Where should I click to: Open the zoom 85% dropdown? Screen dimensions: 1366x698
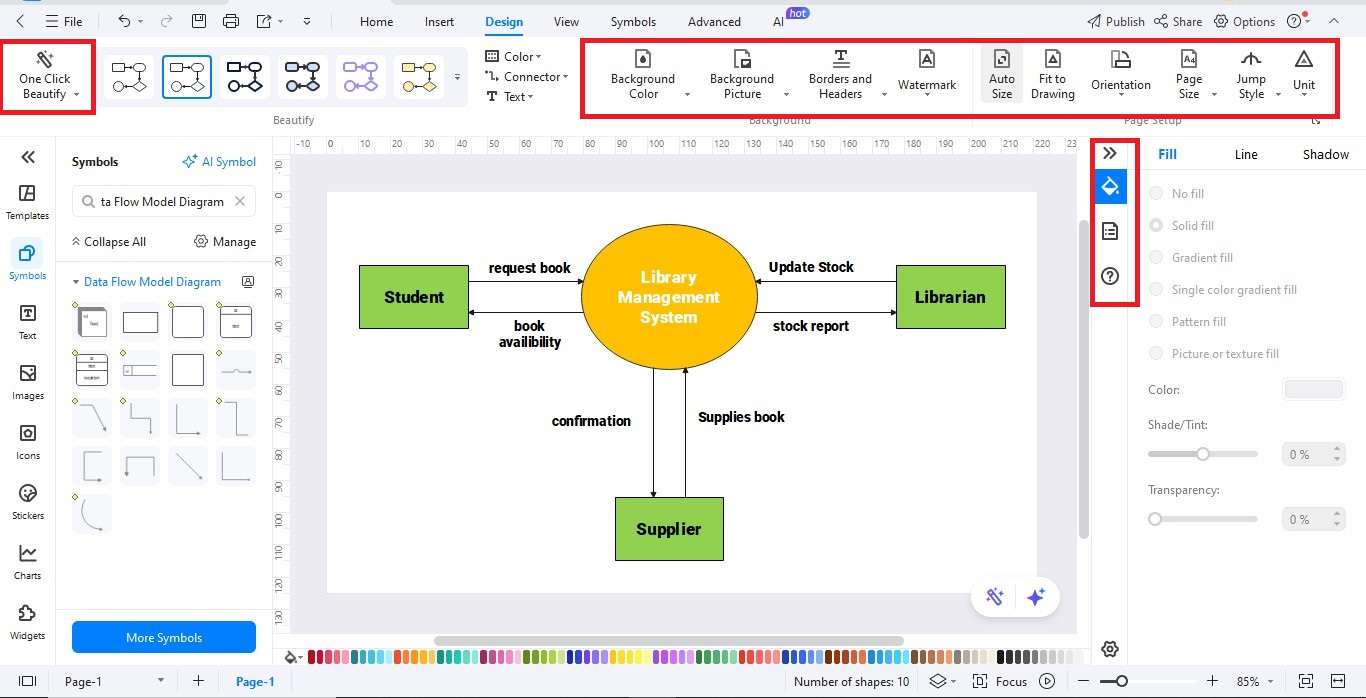(x=1273, y=681)
